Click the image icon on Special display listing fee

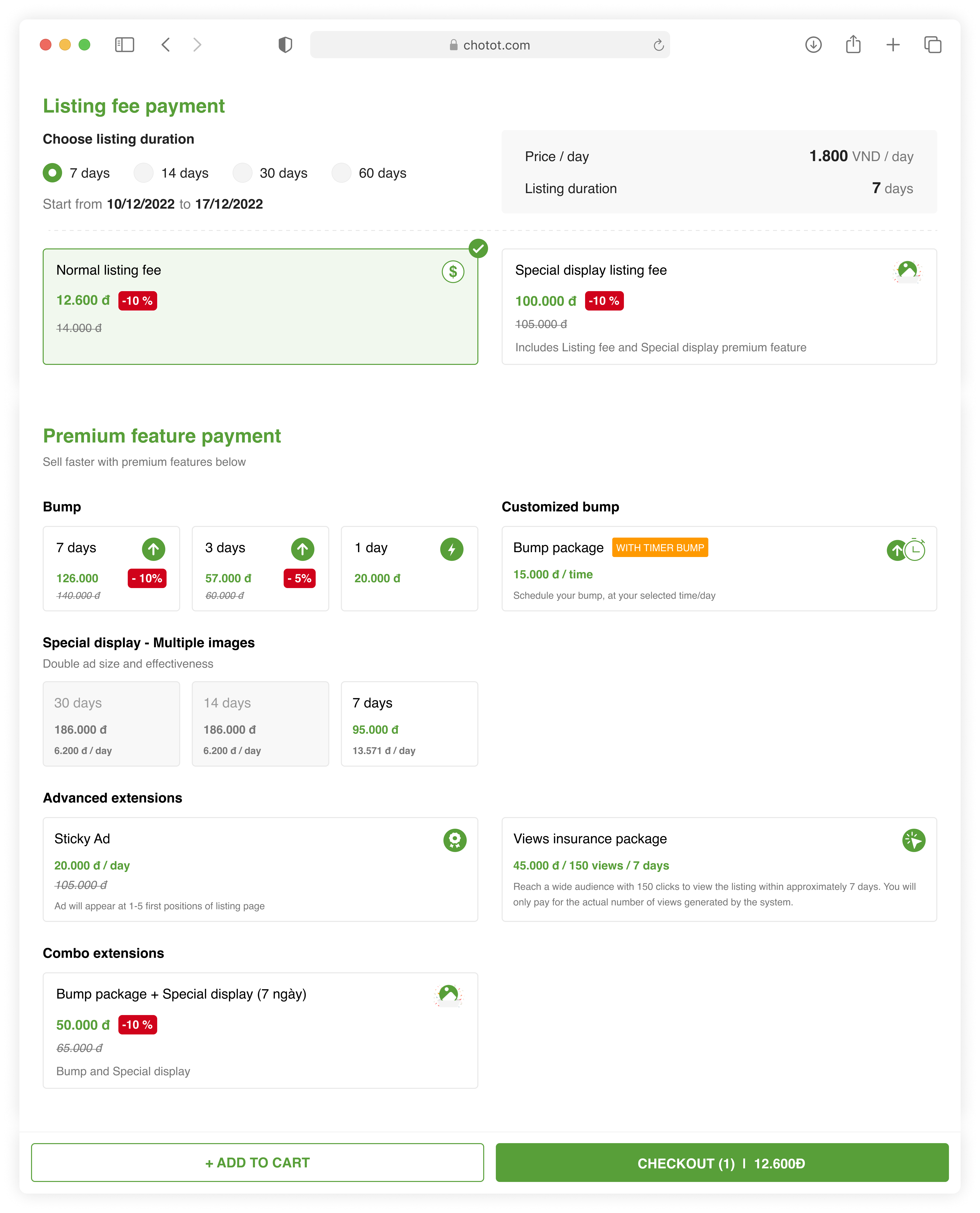coord(907,271)
